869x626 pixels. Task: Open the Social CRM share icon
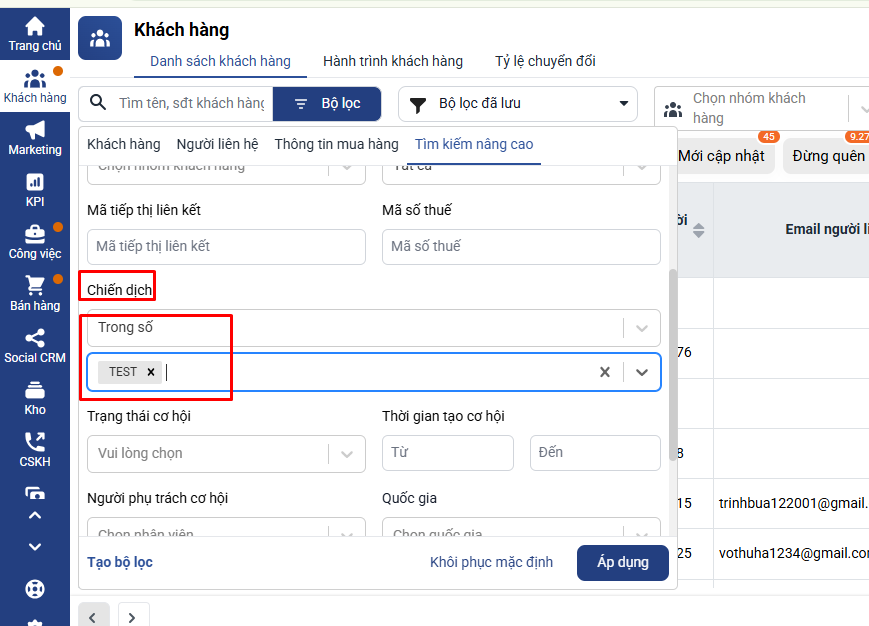click(x=35, y=339)
